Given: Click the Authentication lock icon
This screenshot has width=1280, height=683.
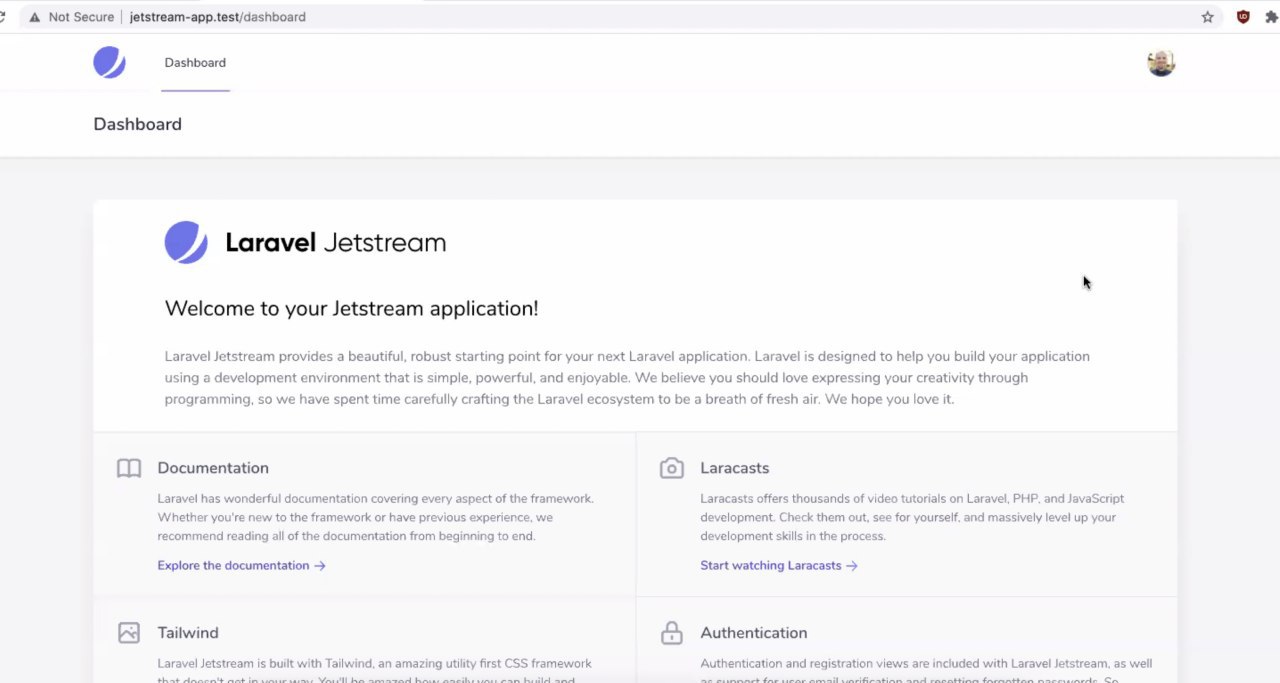Looking at the screenshot, I should tap(672, 633).
